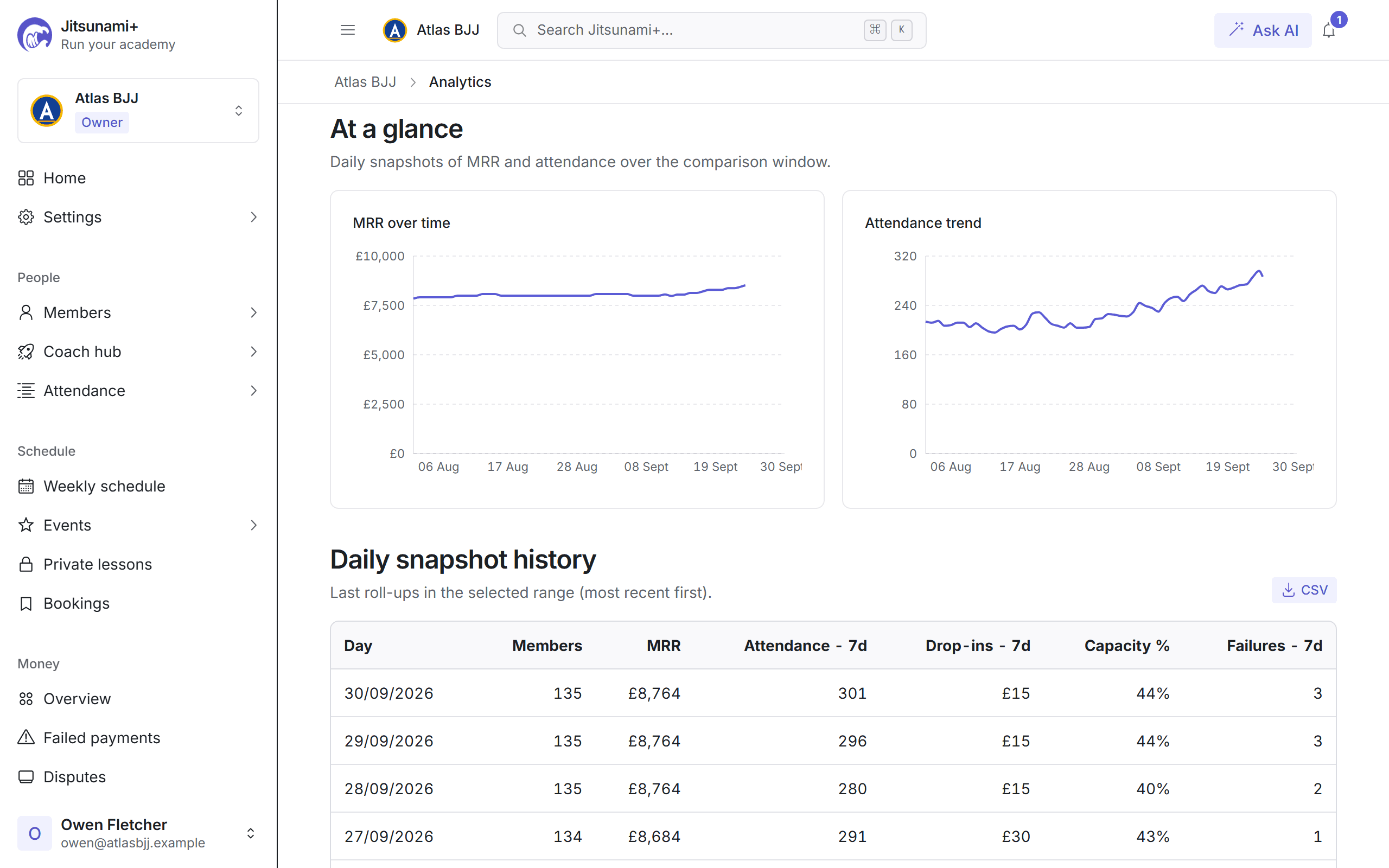The width and height of the screenshot is (1389, 868).
Task: Click the Bookings bookmark icon
Action: coord(26,603)
